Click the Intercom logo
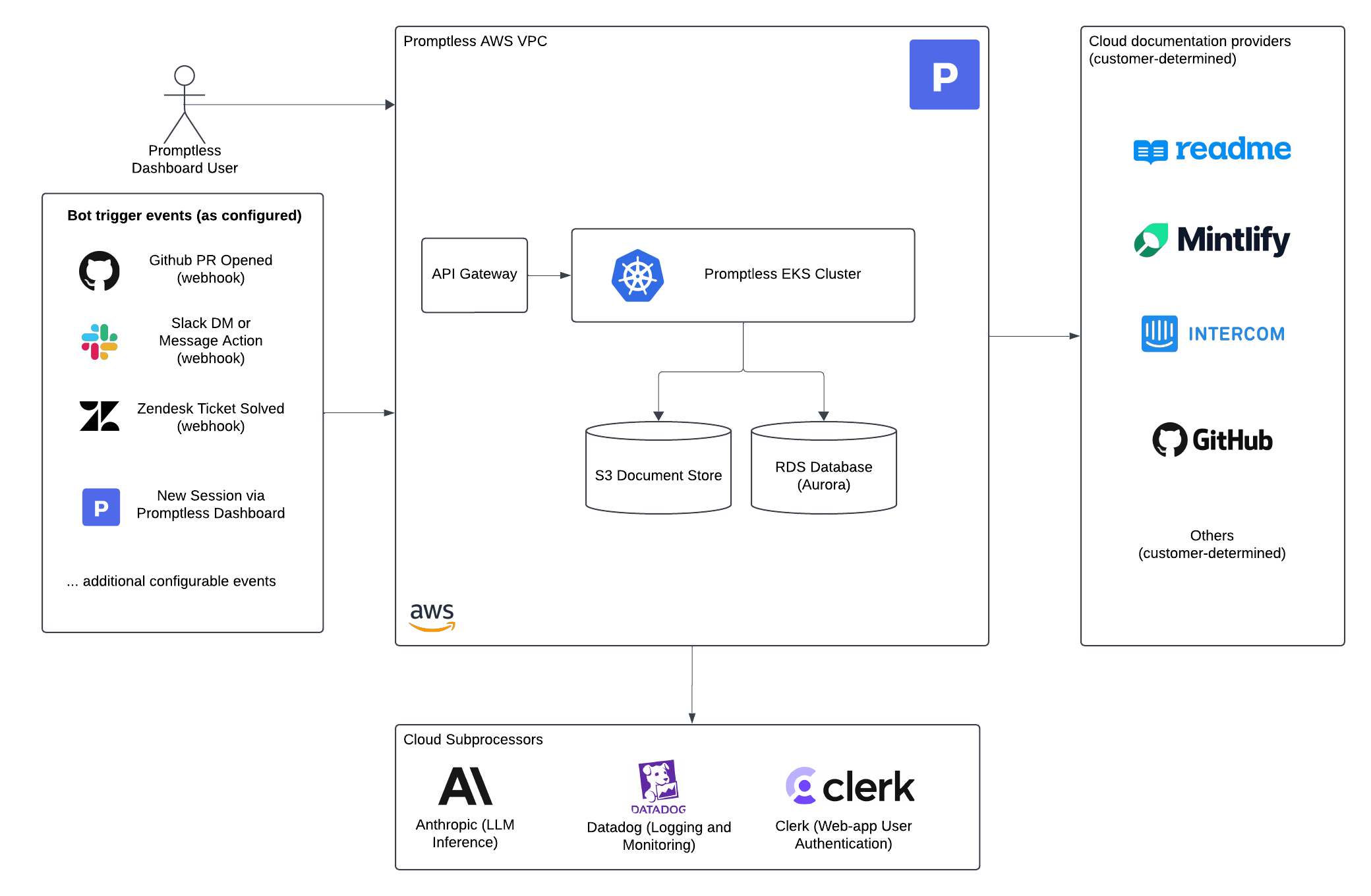The image size is (1371, 896). click(1213, 333)
